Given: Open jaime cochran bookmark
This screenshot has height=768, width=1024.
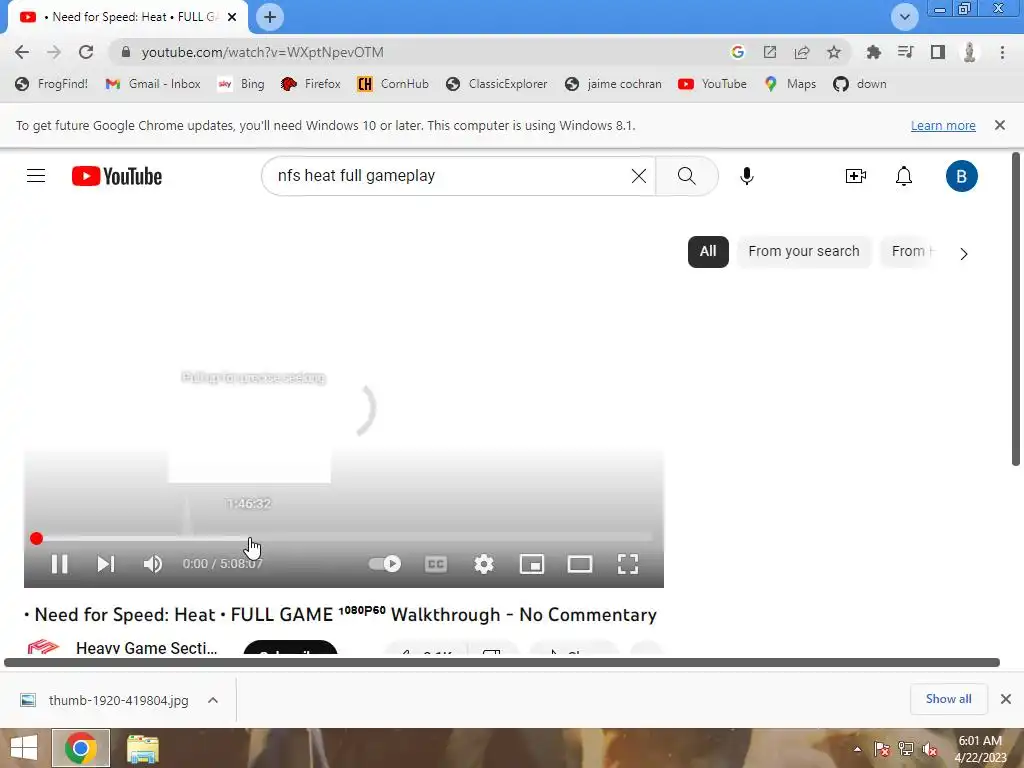Looking at the screenshot, I should [613, 84].
